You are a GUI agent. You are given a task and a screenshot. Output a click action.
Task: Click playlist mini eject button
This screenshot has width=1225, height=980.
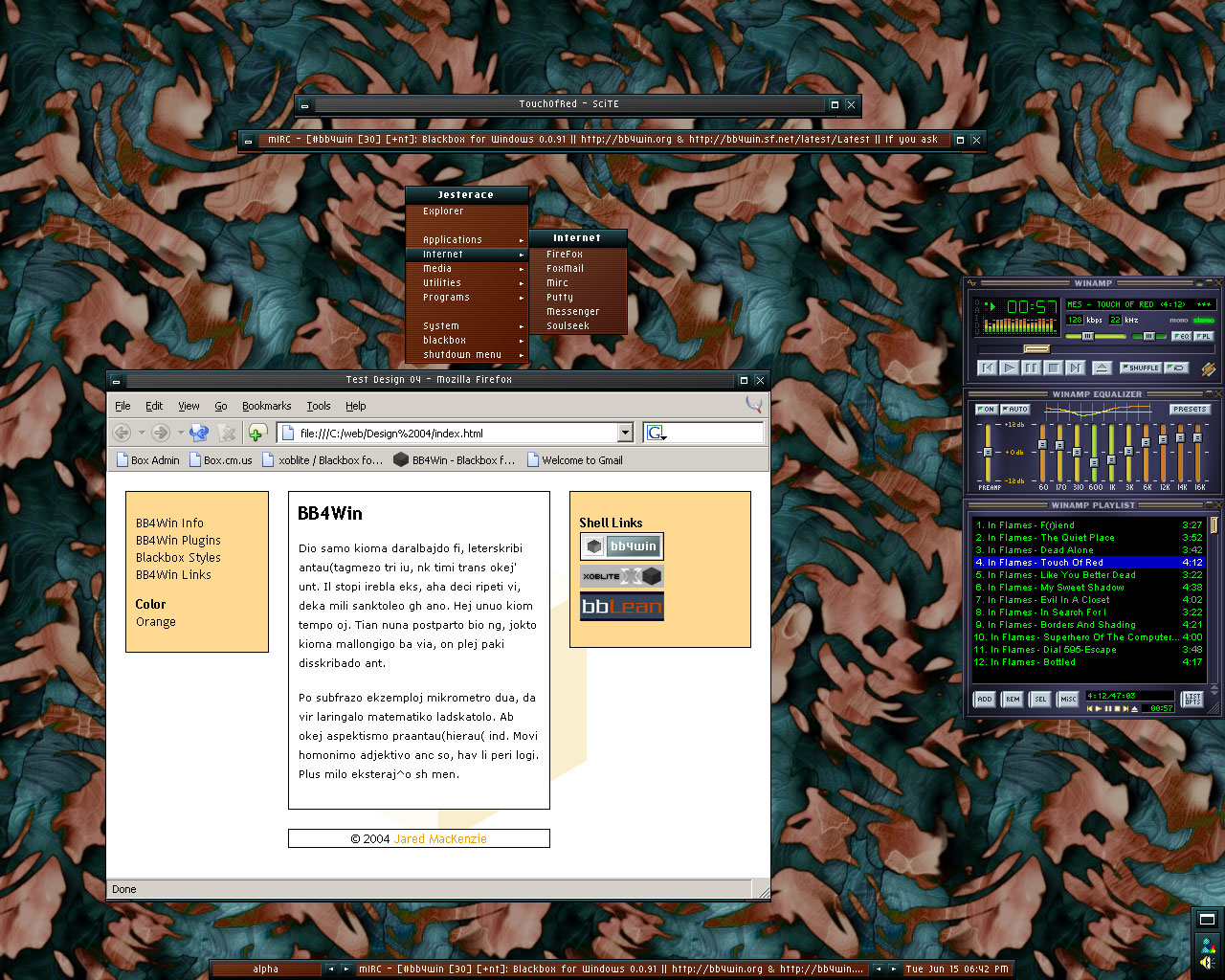tap(1134, 708)
